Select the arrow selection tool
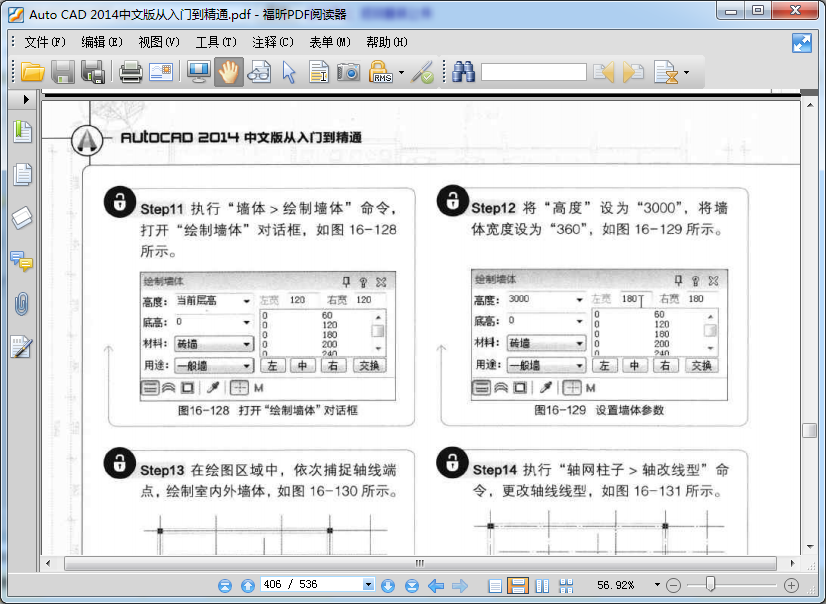The height and width of the screenshot is (604, 826). click(289, 72)
